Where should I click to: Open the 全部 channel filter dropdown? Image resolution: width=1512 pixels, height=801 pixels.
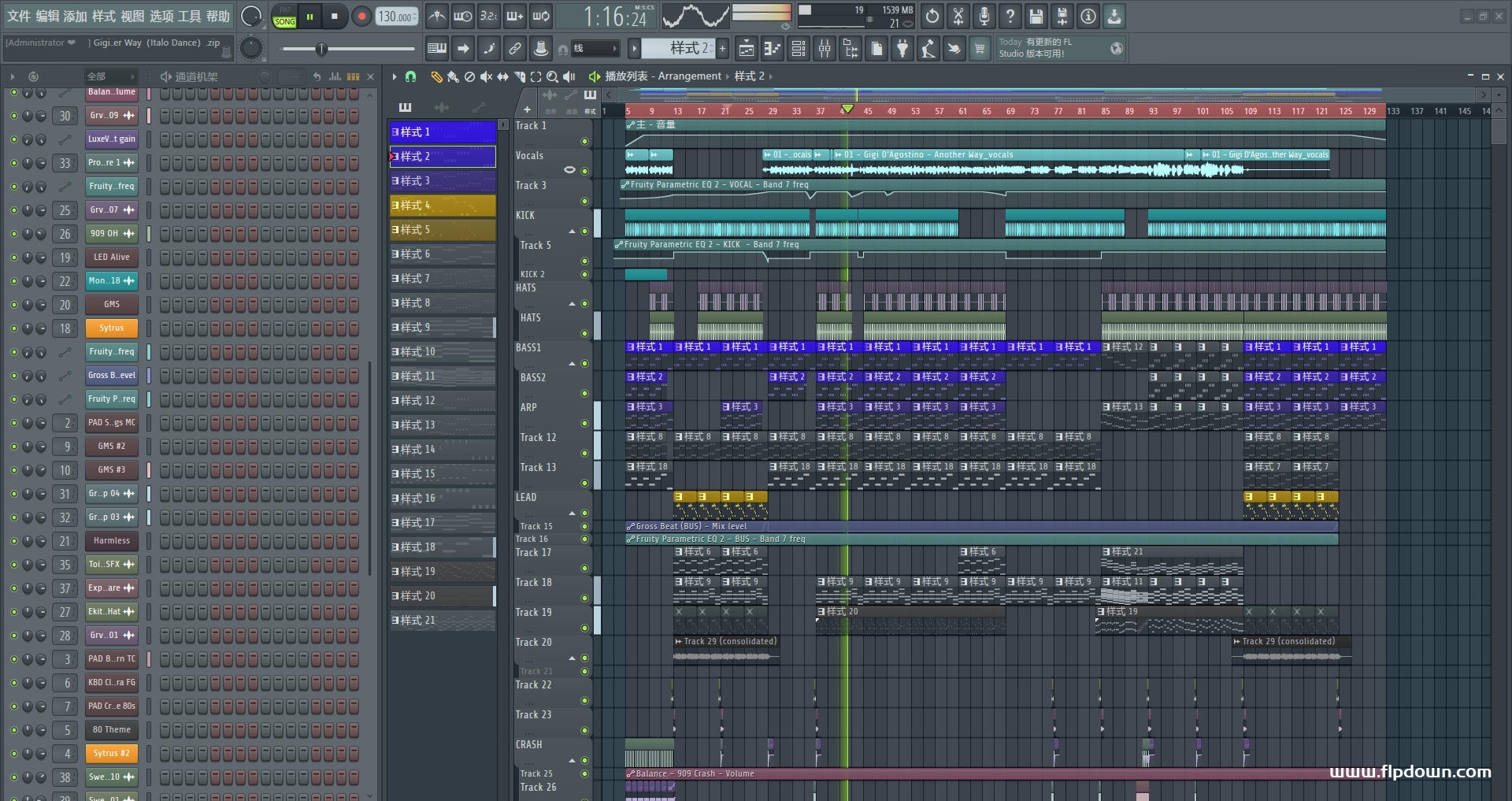(110, 76)
